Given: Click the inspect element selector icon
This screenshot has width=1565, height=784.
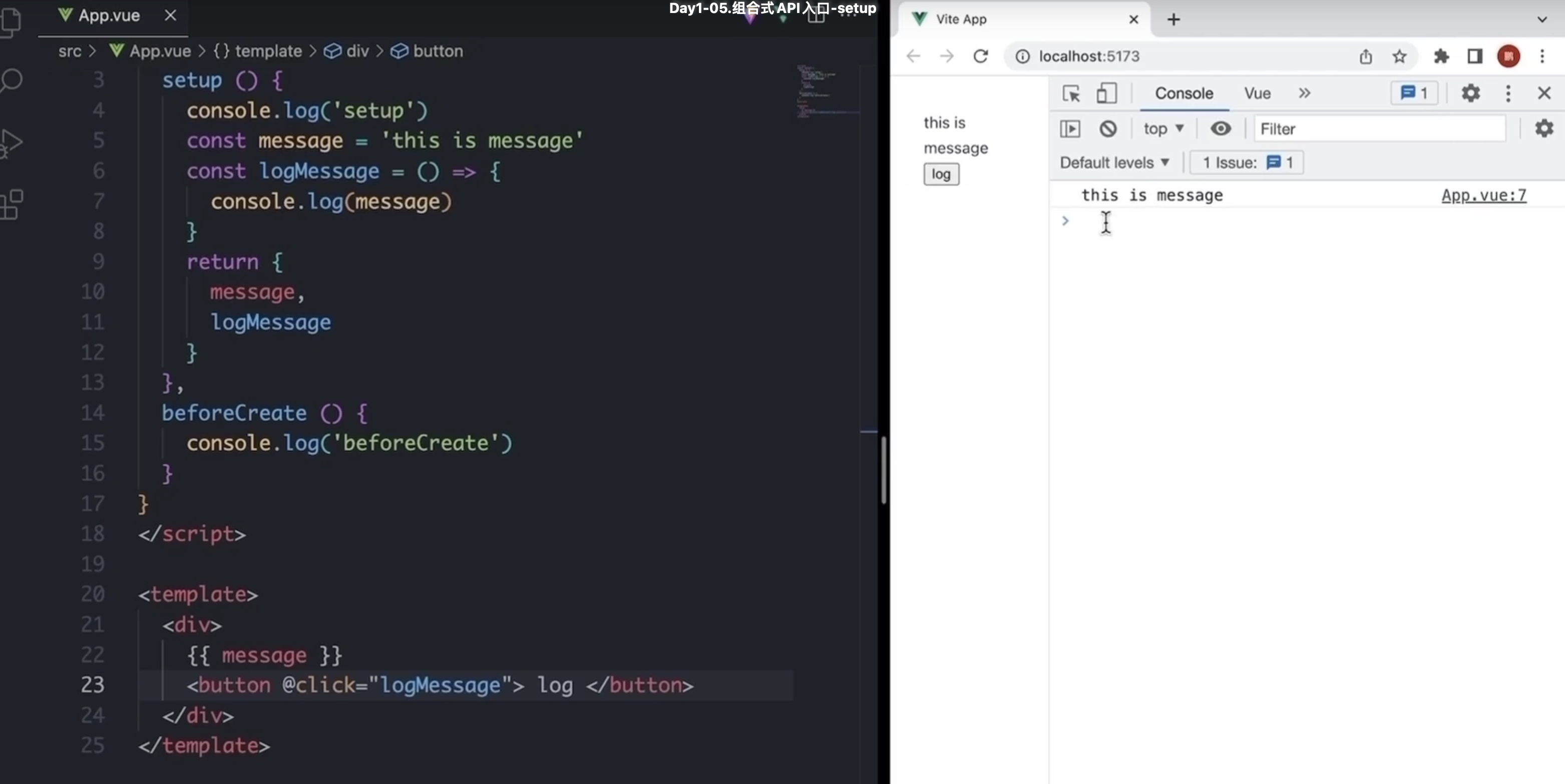Looking at the screenshot, I should (x=1070, y=94).
